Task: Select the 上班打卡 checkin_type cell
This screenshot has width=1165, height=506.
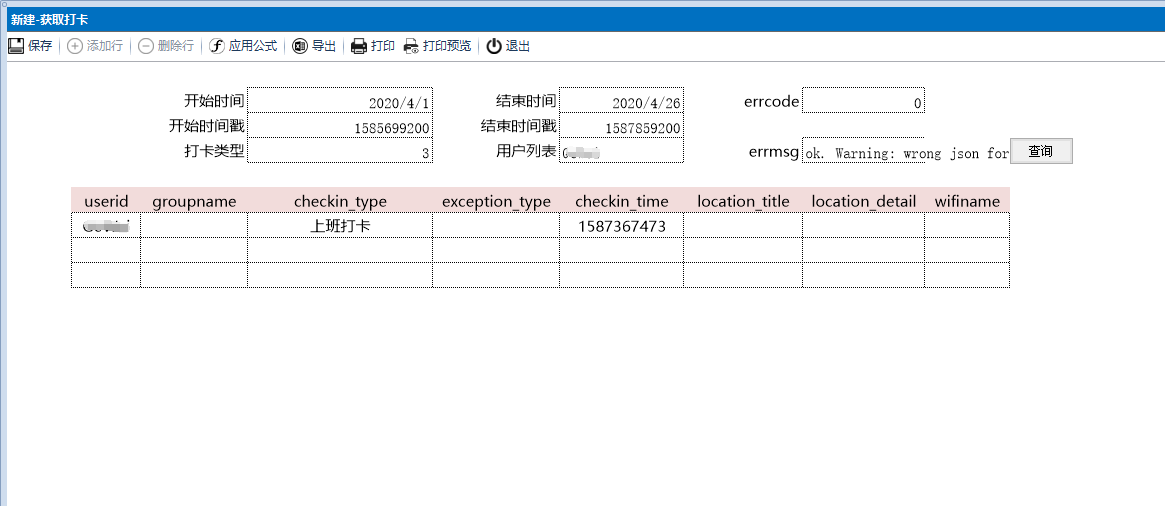Action: tap(340, 226)
